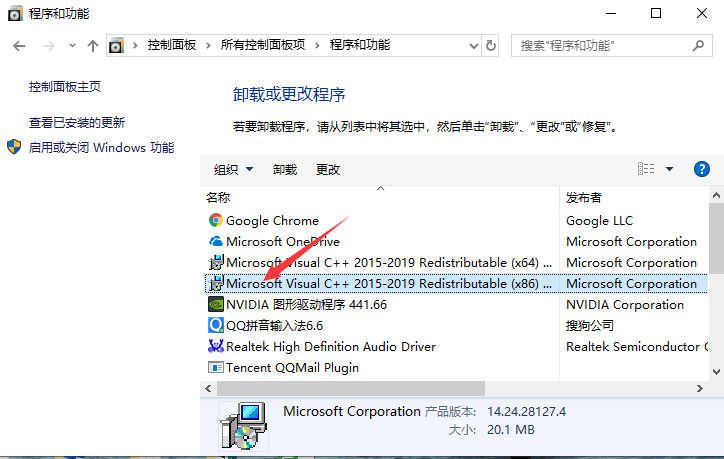Click the view mode icon in toolbar
724x459 pixels.
(646, 169)
